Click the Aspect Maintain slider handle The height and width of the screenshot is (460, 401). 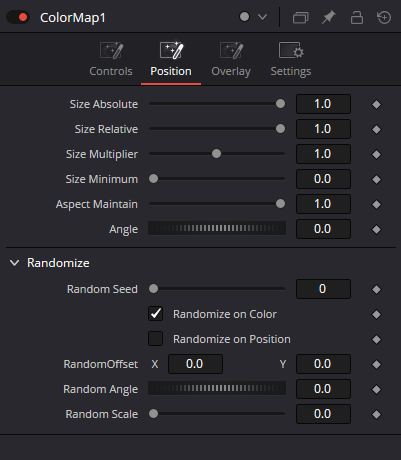point(281,204)
